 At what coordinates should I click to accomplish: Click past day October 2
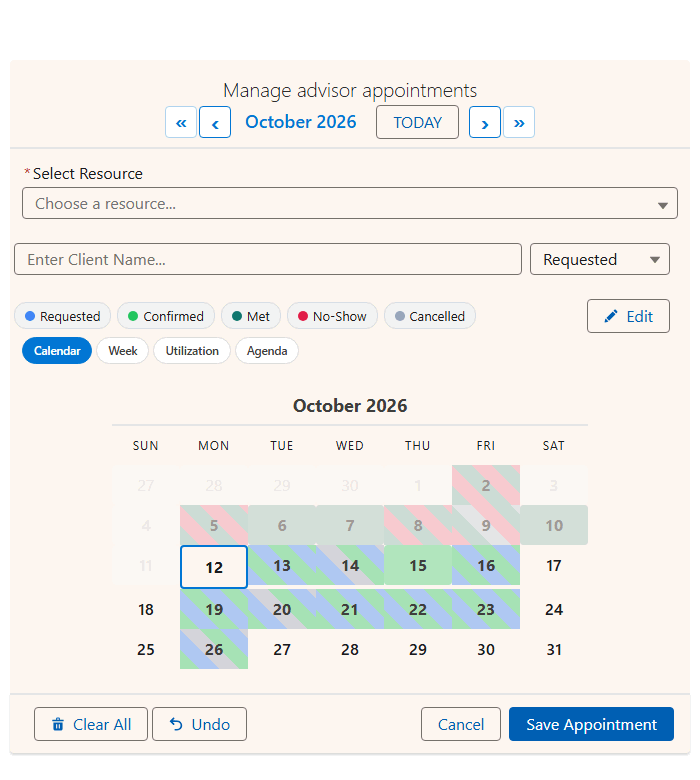[486, 486]
